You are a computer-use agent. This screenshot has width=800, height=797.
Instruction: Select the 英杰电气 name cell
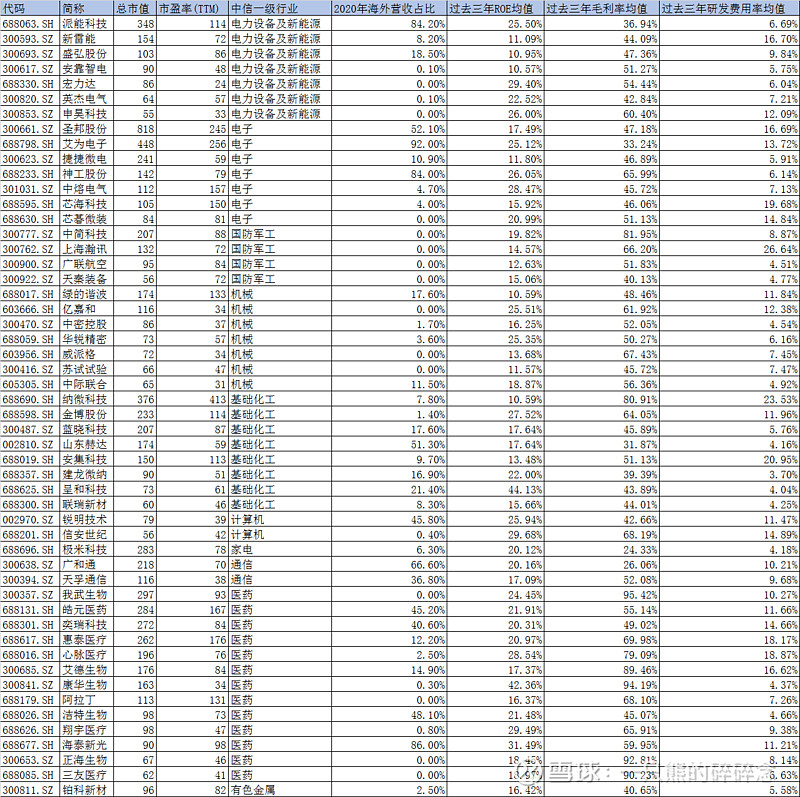pos(85,99)
